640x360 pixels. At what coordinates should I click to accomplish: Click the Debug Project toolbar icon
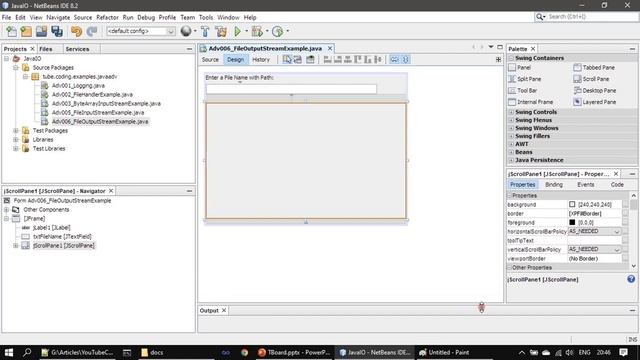(x=257, y=31)
